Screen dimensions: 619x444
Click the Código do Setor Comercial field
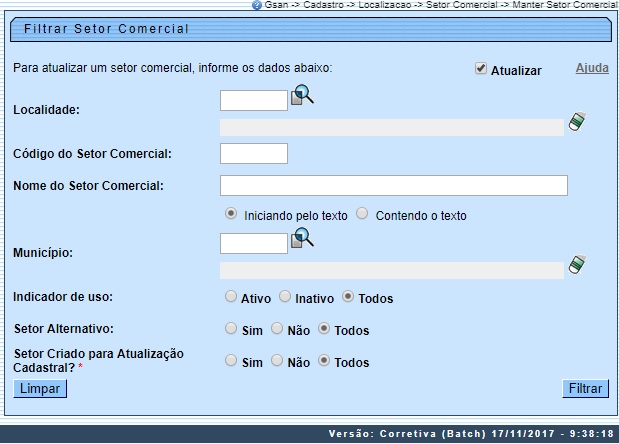(253, 153)
